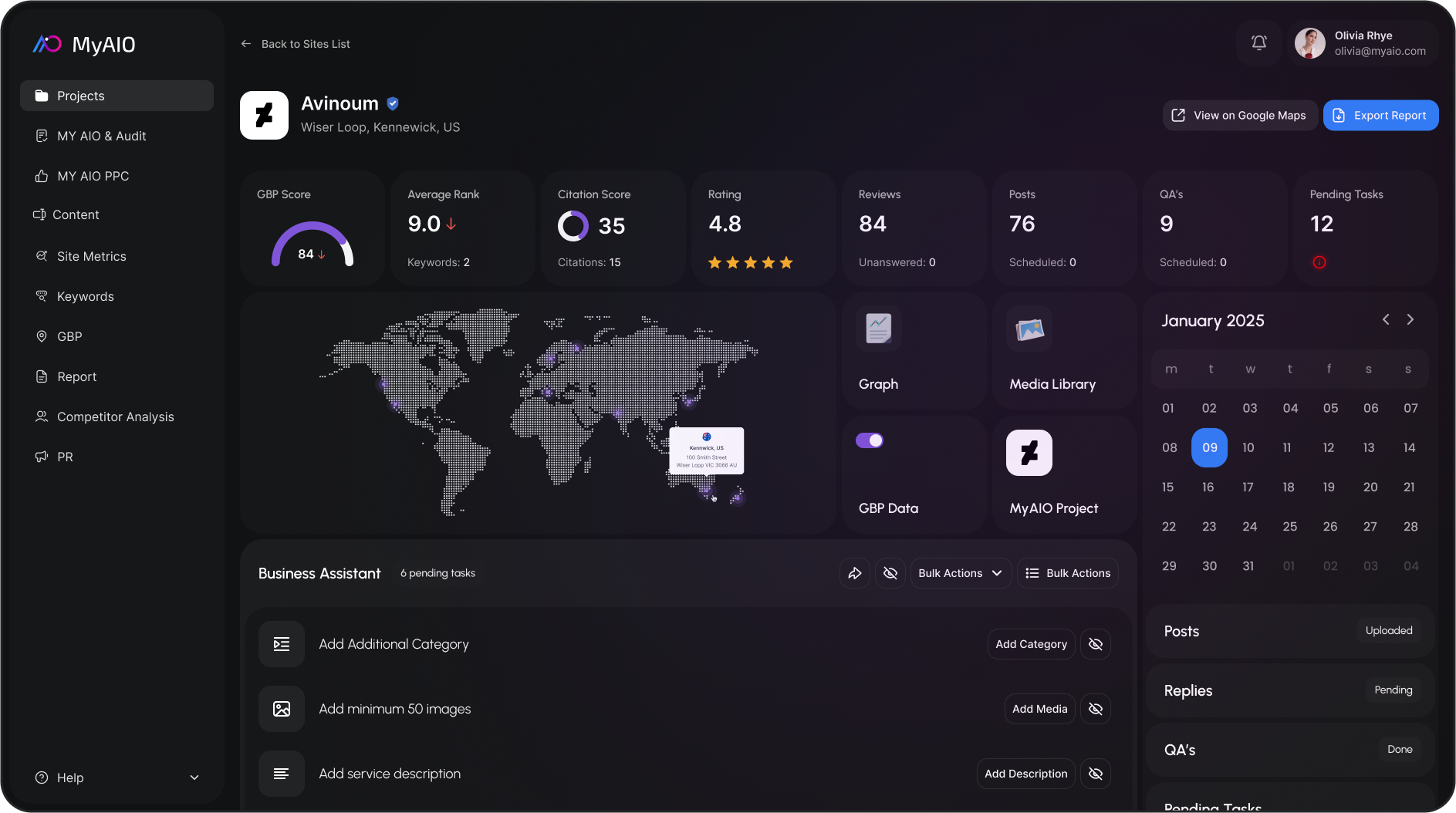Screen dimensions: 1456x813
Task: Hide the Add minimum 50 images task
Action: click(x=1096, y=709)
